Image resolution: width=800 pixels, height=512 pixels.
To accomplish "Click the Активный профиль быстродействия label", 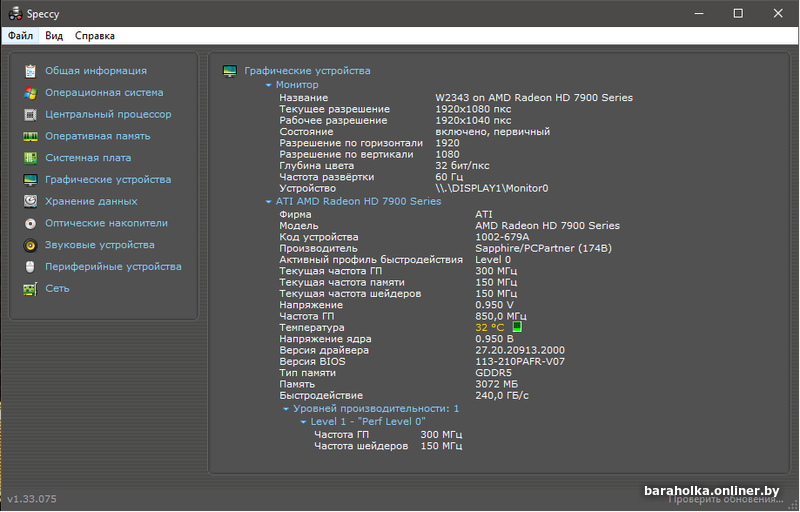I will (x=371, y=260).
